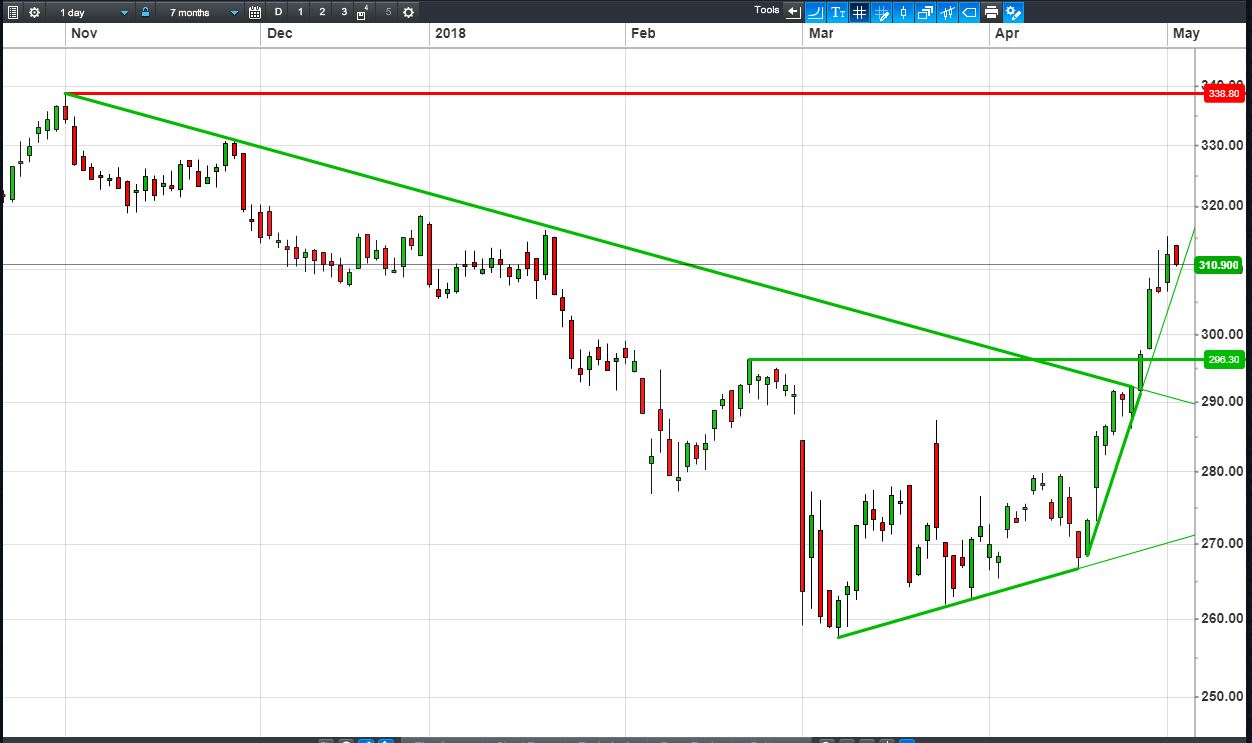Click the Nov date axis label
This screenshot has width=1252, height=743.
[x=84, y=33]
